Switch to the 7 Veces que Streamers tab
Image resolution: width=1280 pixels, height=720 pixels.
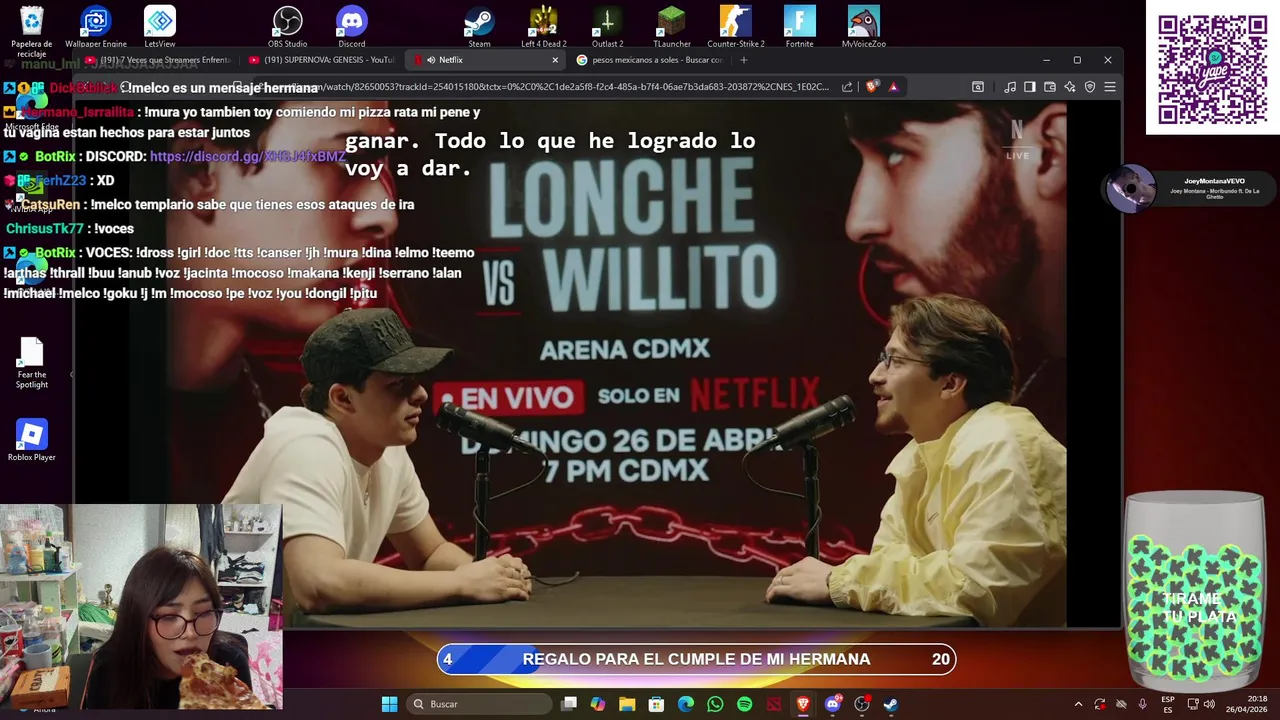[158, 60]
